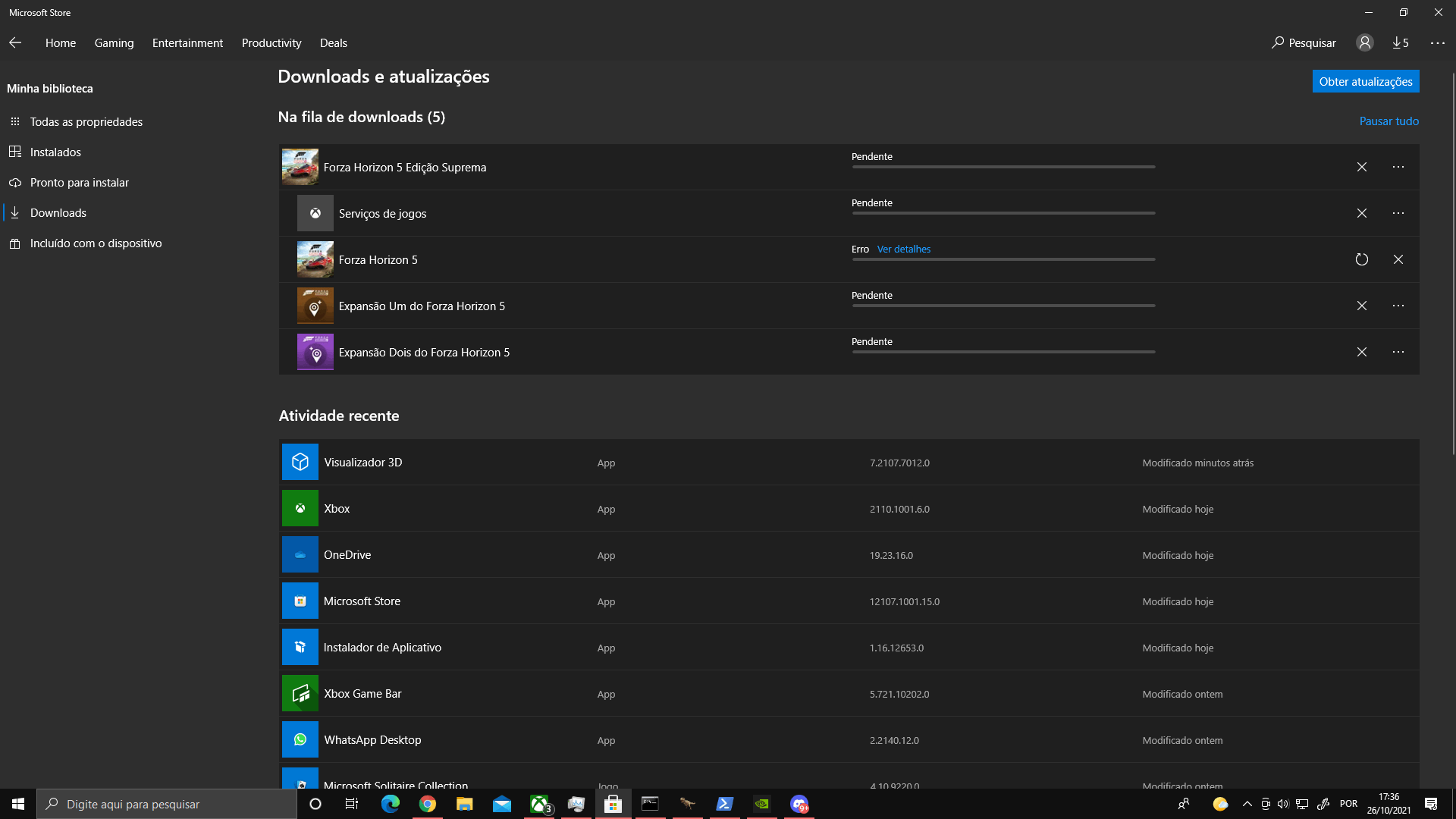This screenshot has height=819, width=1456.
Task: Show hidden system tray icons
Action: point(1247,804)
